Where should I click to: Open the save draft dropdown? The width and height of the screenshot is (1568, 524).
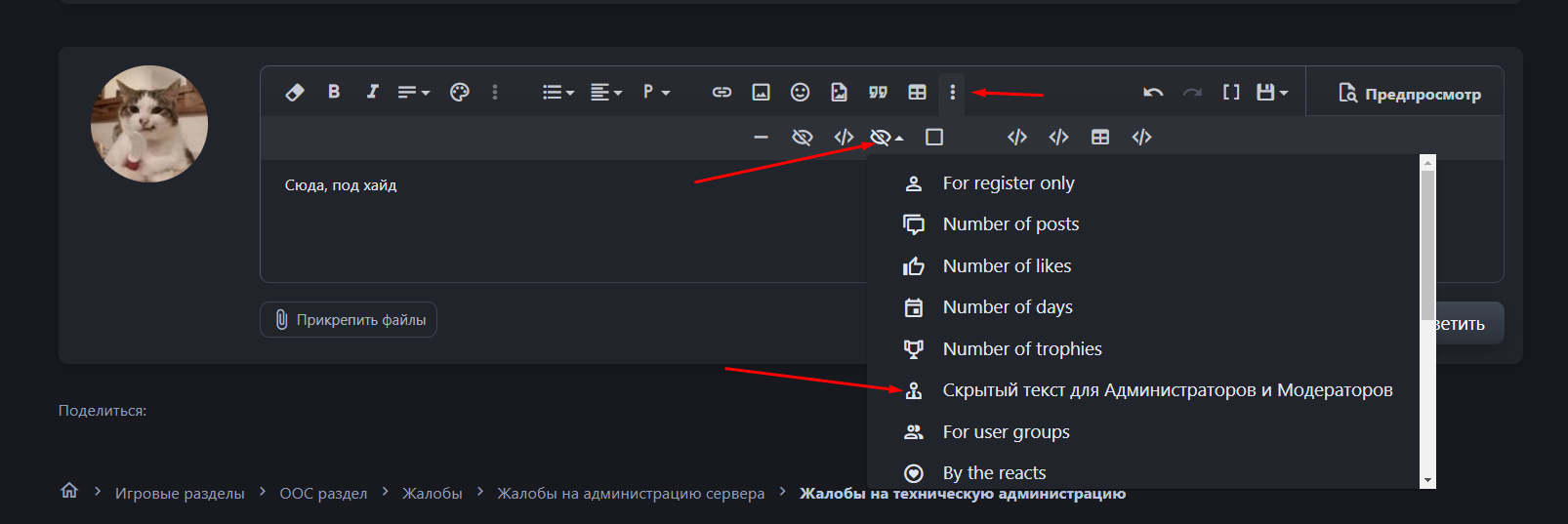pos(1271,92)
